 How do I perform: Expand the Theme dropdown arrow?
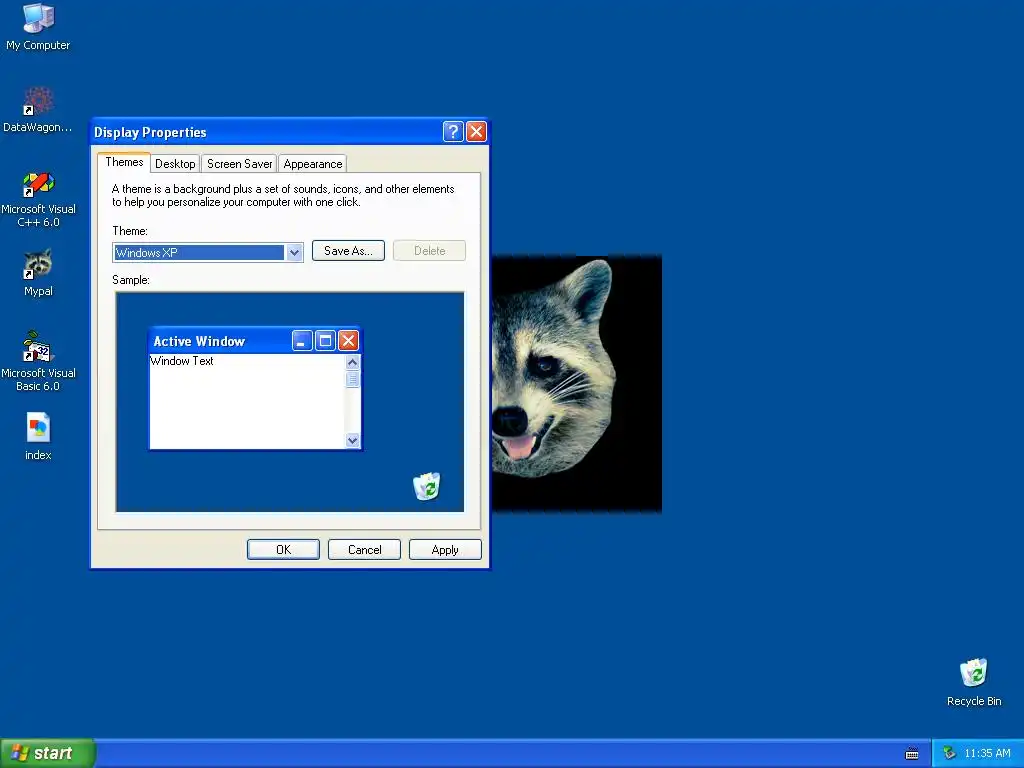(x=294, y=252)
